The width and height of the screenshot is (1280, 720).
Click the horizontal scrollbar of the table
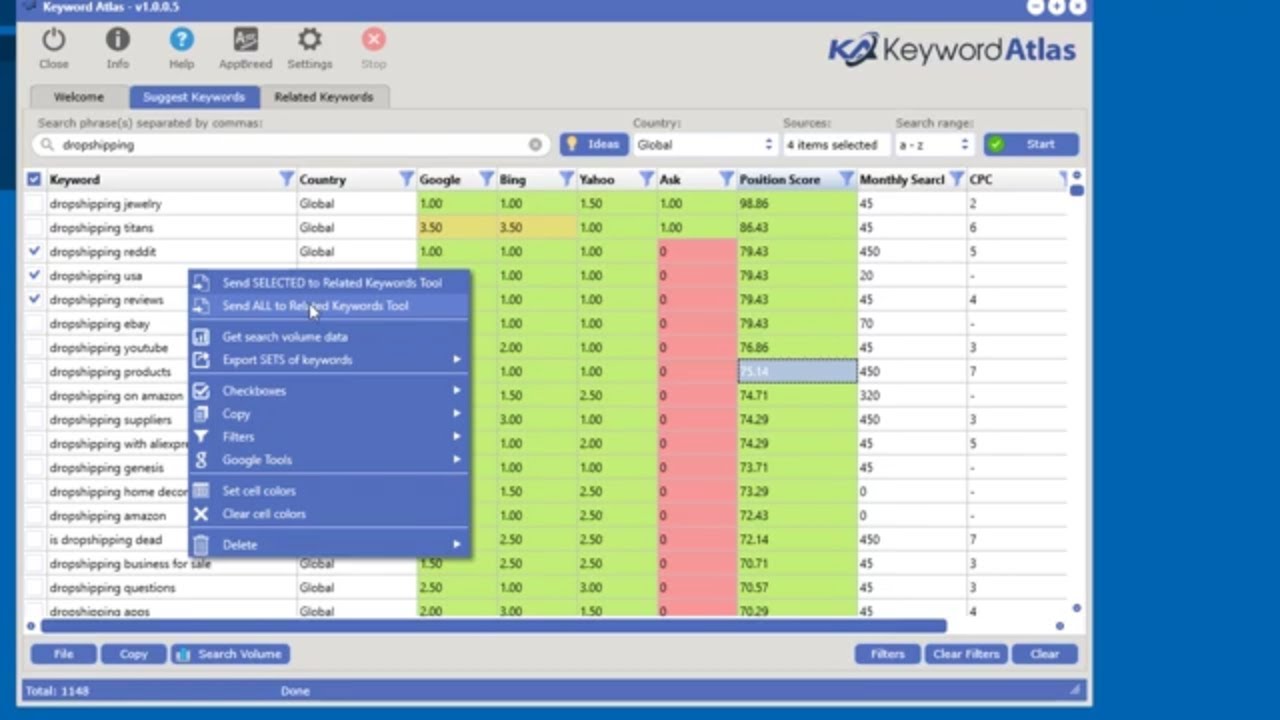click(x=493, y=626)
